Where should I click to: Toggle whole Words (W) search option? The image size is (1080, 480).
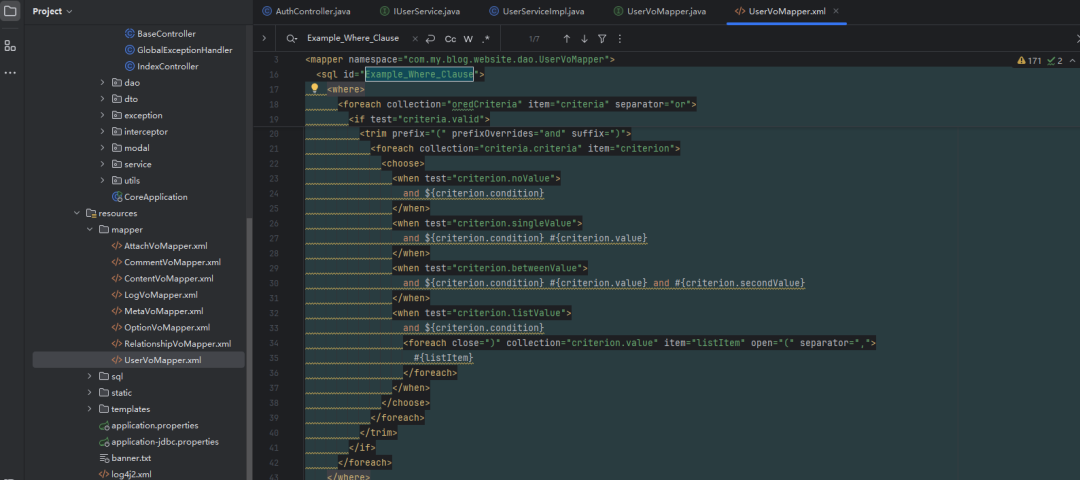coord(468,39)
